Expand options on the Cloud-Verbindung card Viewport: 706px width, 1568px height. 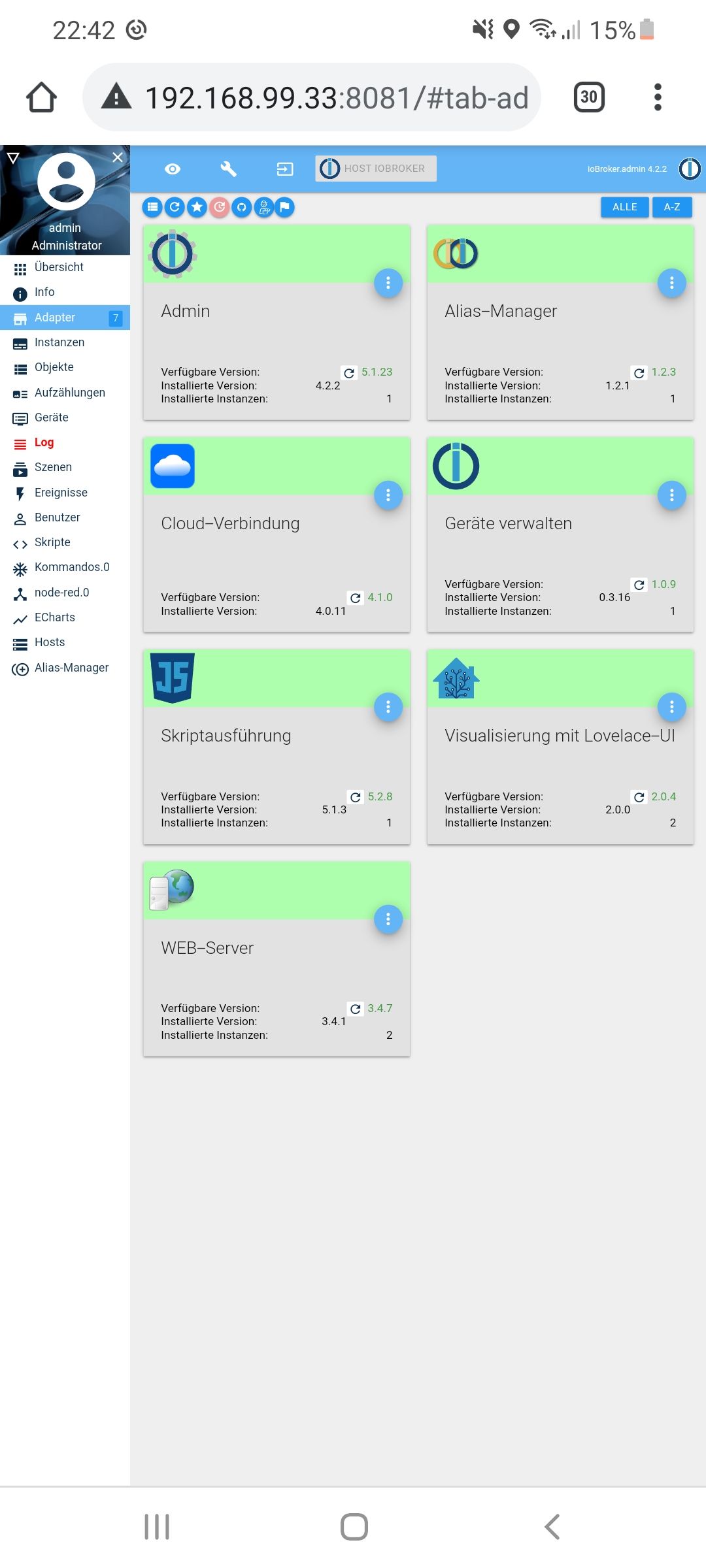(388, 495)
